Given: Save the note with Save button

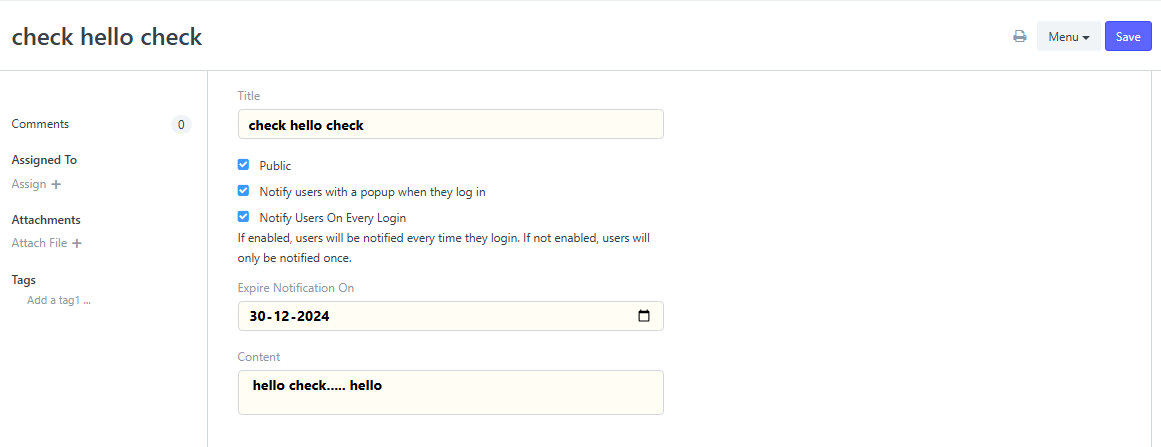Looking at the screenshot, I should (x=1128, y=36).
